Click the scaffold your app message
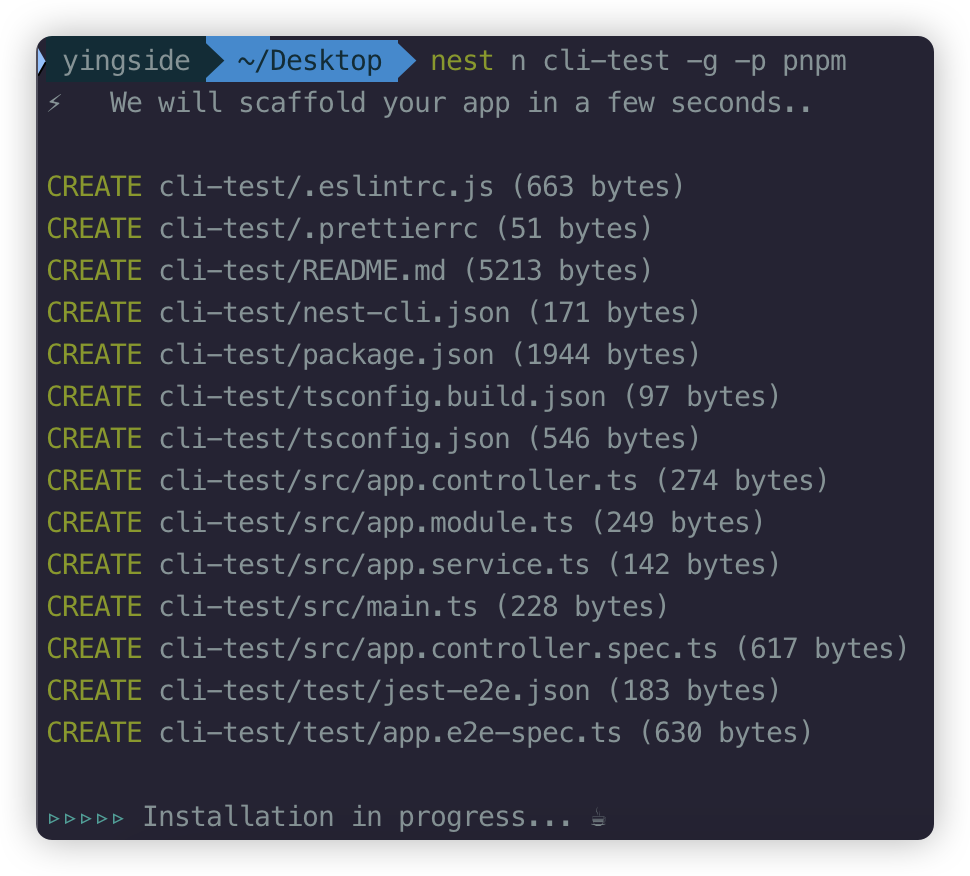Viewport: 970px width, 876px height. 460,103
